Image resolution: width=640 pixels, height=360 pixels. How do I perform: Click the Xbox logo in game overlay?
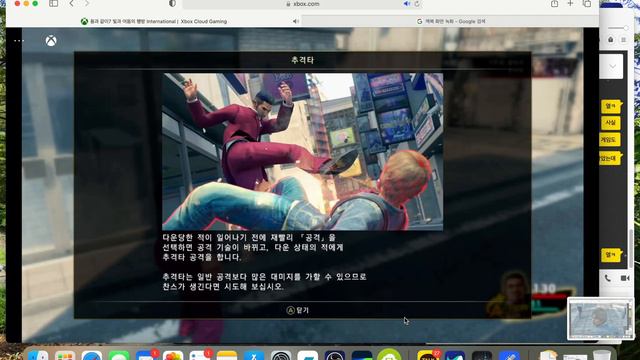tap(51, 40)
